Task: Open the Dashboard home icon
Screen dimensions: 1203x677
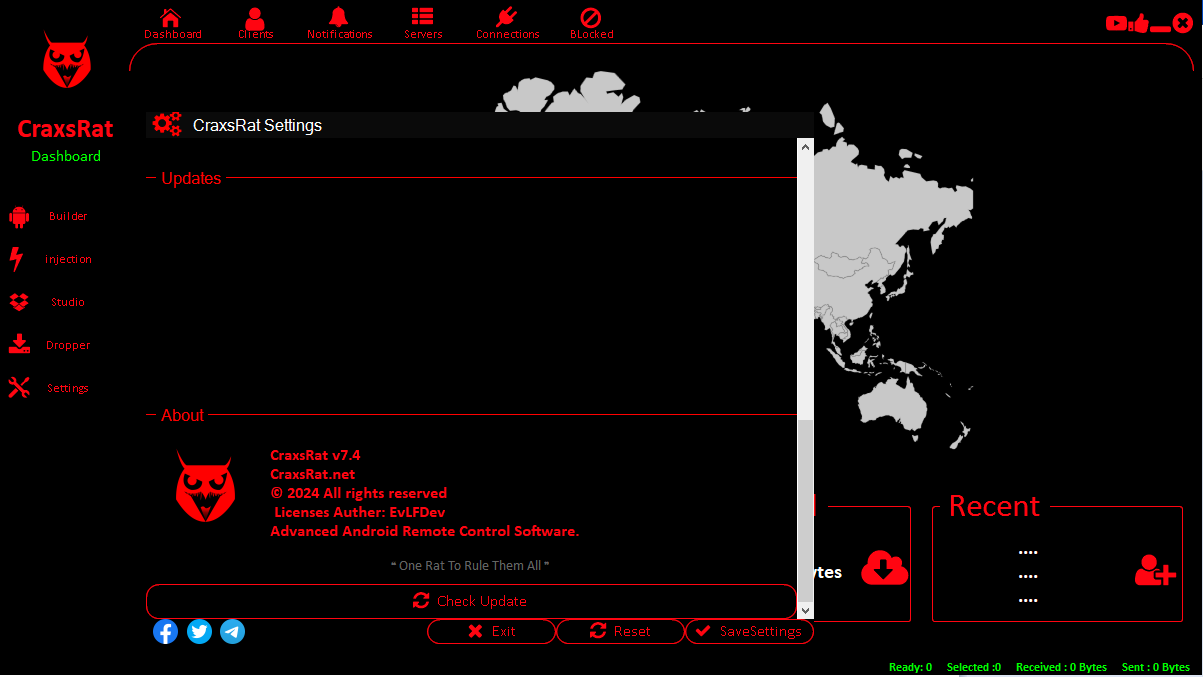Action: (x=171, y=18)
